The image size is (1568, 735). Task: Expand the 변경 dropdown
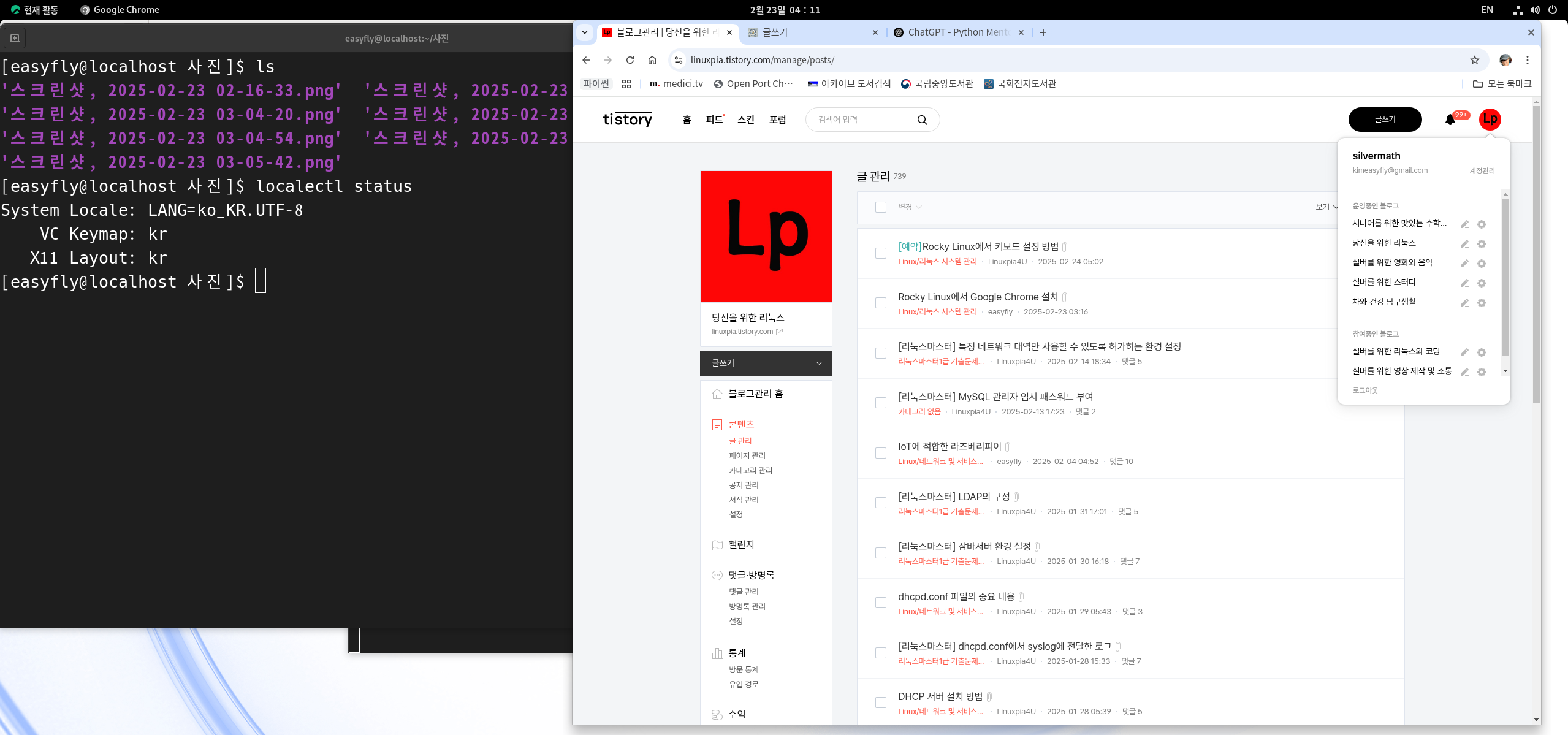(910, 207)
